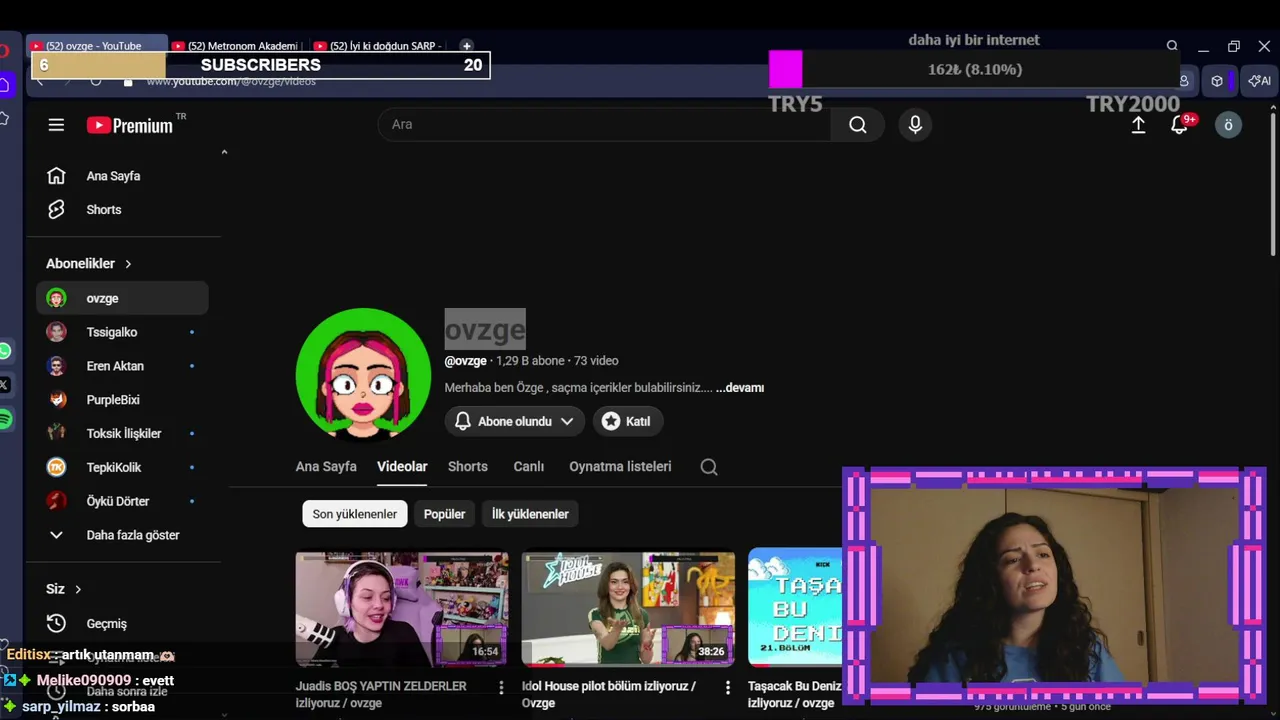Select the Son yüklenenler filter chip
Image resolution: width=1280 pixels, height=720 pixels.
tap(355, 514)
